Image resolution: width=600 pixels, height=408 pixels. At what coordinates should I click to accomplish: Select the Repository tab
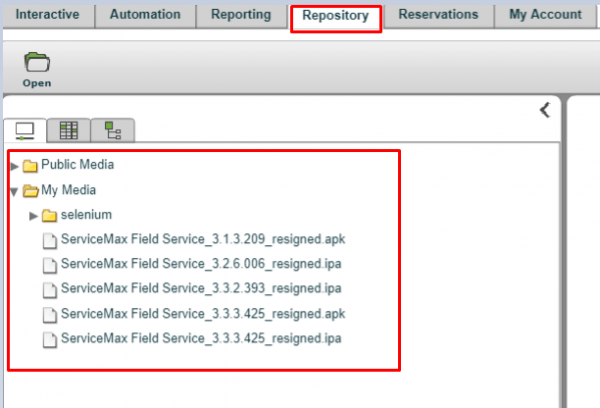[x=336, y=16]
